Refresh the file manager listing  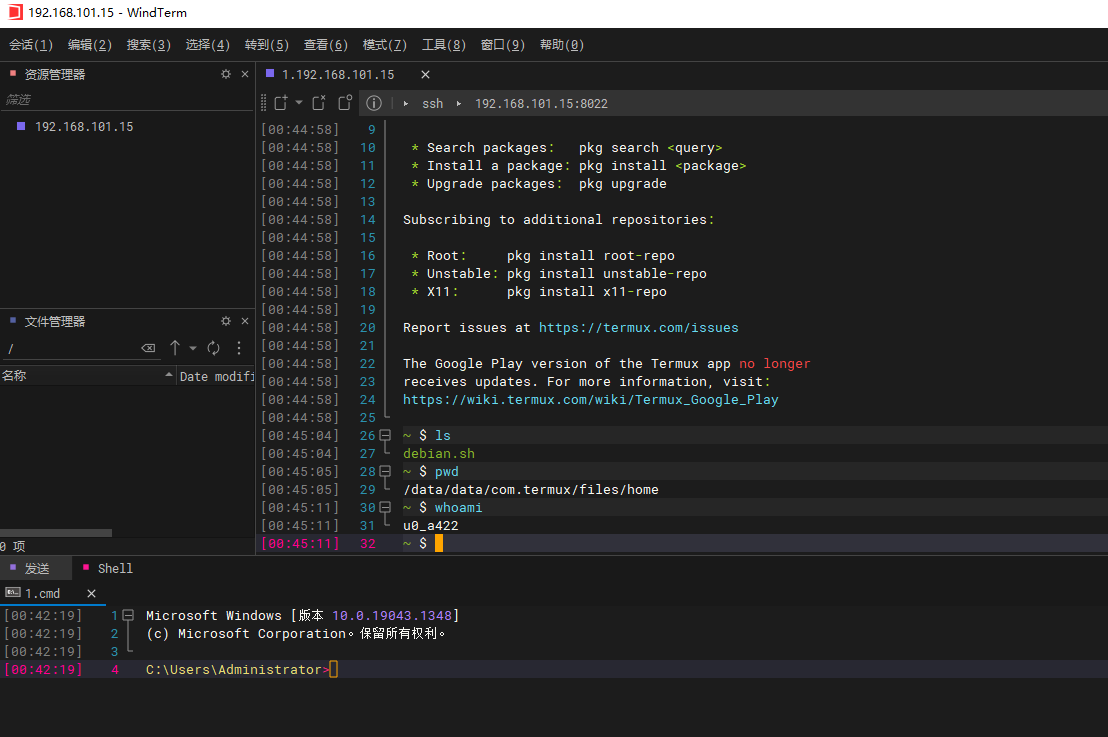pos(213,348)
